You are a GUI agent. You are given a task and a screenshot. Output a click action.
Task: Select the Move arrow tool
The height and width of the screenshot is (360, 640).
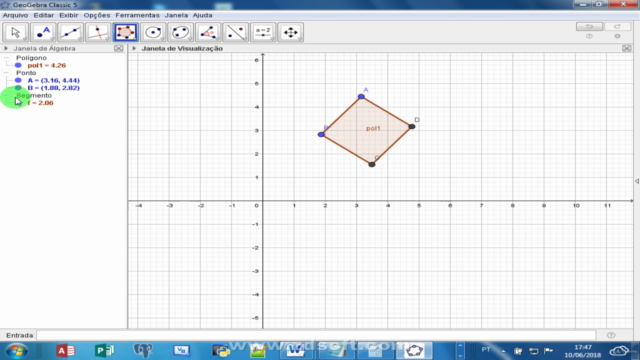pos(16,32)
